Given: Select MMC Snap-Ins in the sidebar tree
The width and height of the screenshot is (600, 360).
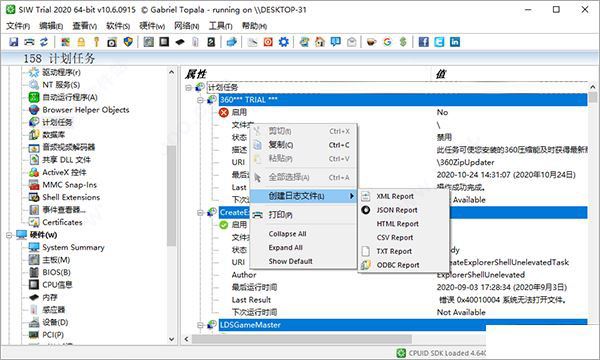Looking at the screenshot, I should click(x=69, y=185).
